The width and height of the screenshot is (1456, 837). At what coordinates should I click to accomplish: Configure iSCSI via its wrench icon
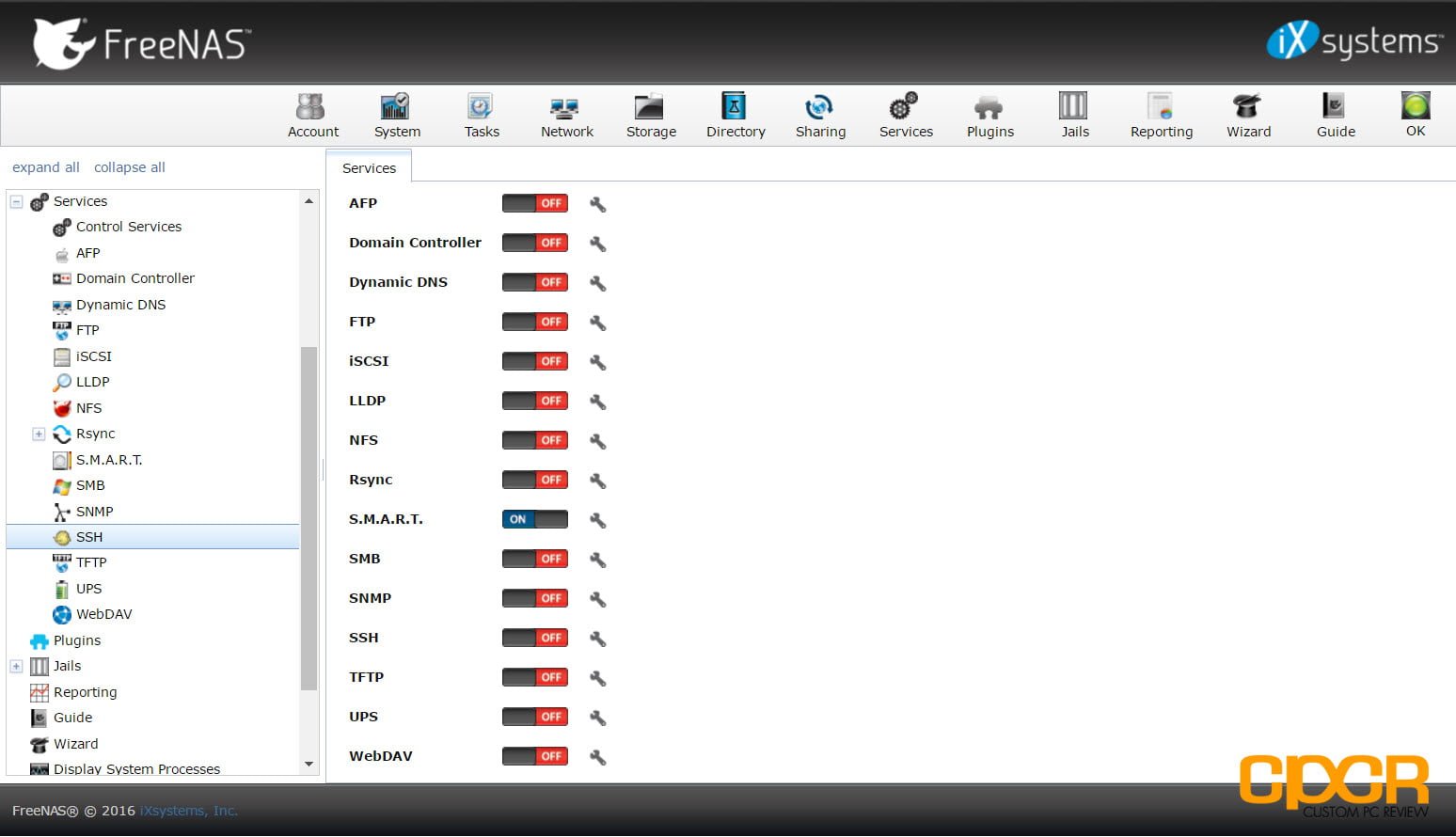pyautogui.click(x=597, y=362)
